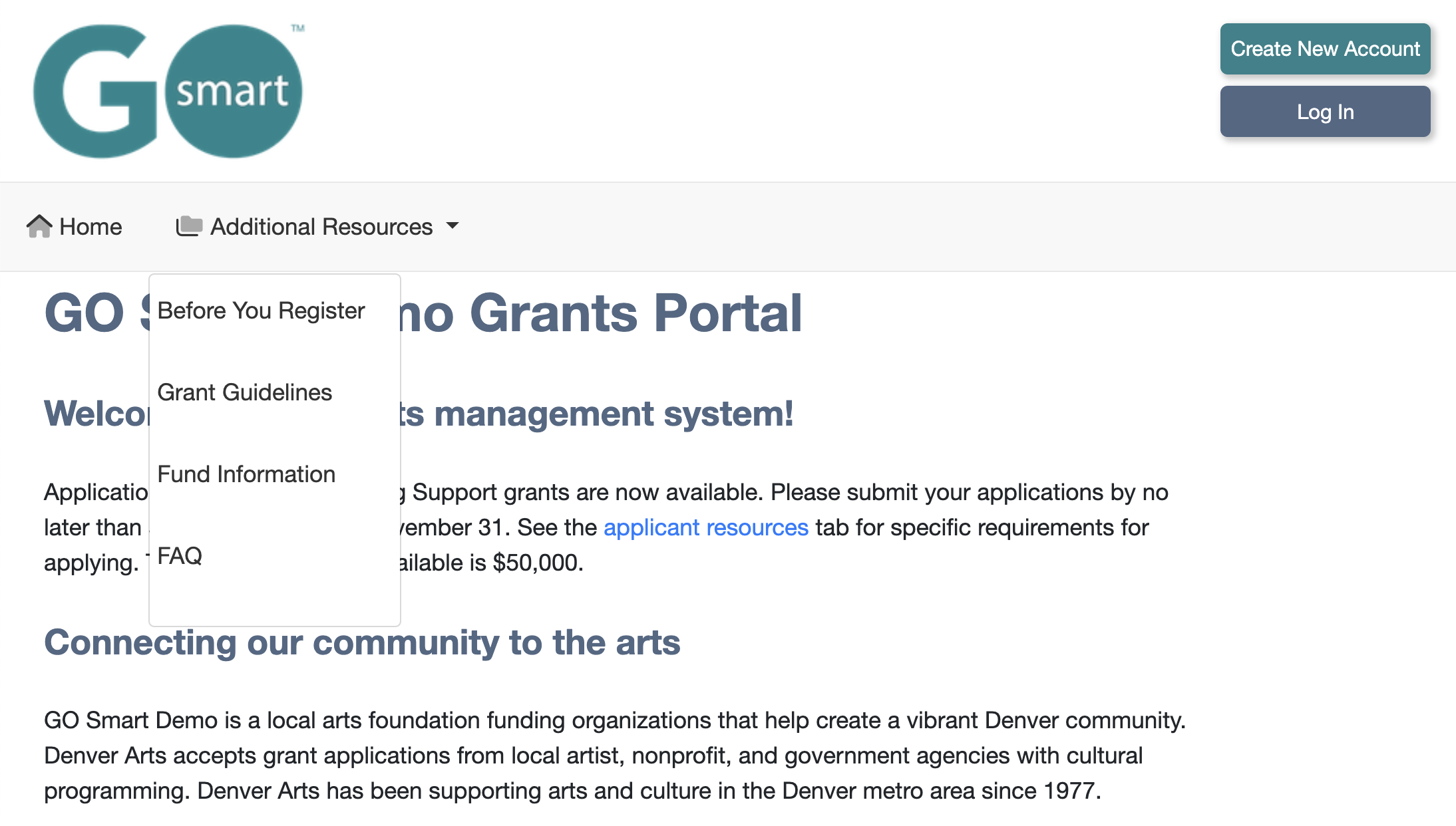Open the Additional Resources menu label

click(x=321, y=227)
